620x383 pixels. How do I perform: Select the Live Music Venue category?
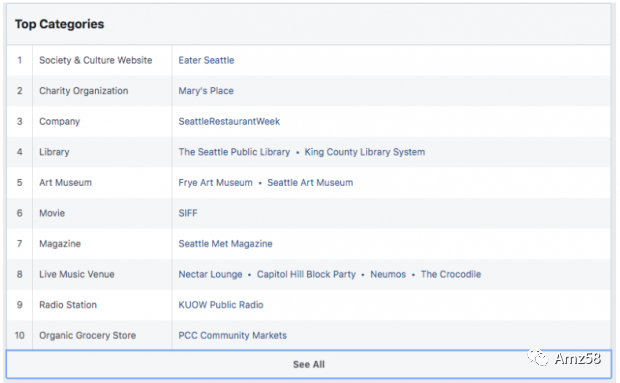point(77,274)
